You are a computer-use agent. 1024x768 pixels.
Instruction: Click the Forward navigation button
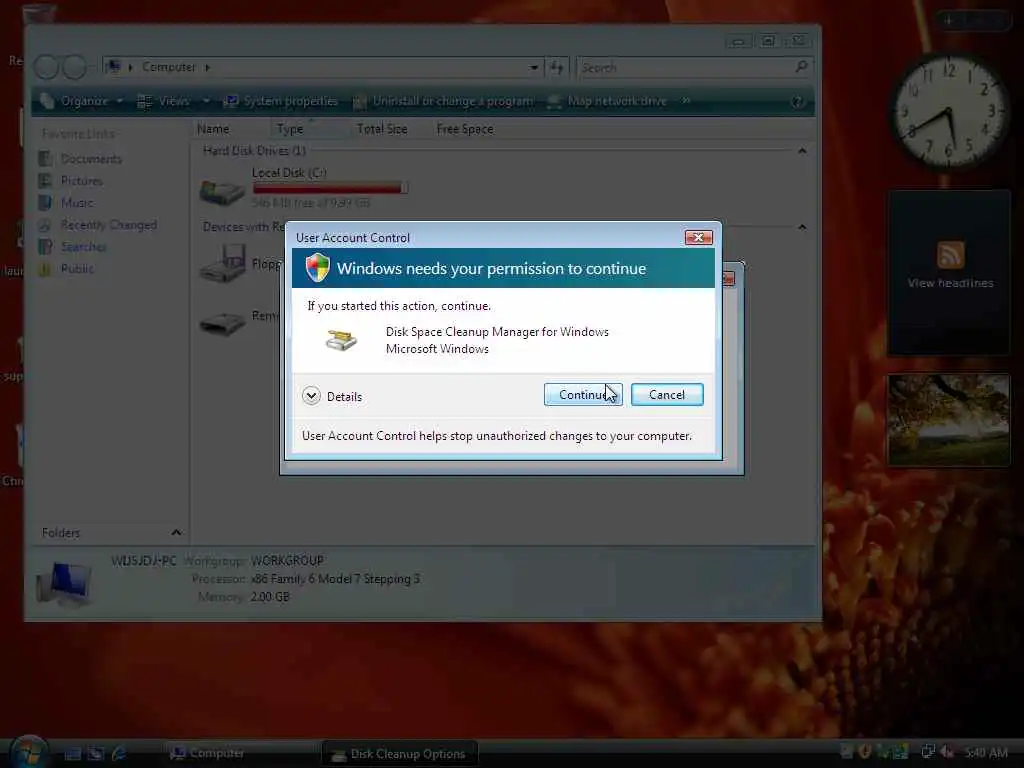tap(74, 67)
